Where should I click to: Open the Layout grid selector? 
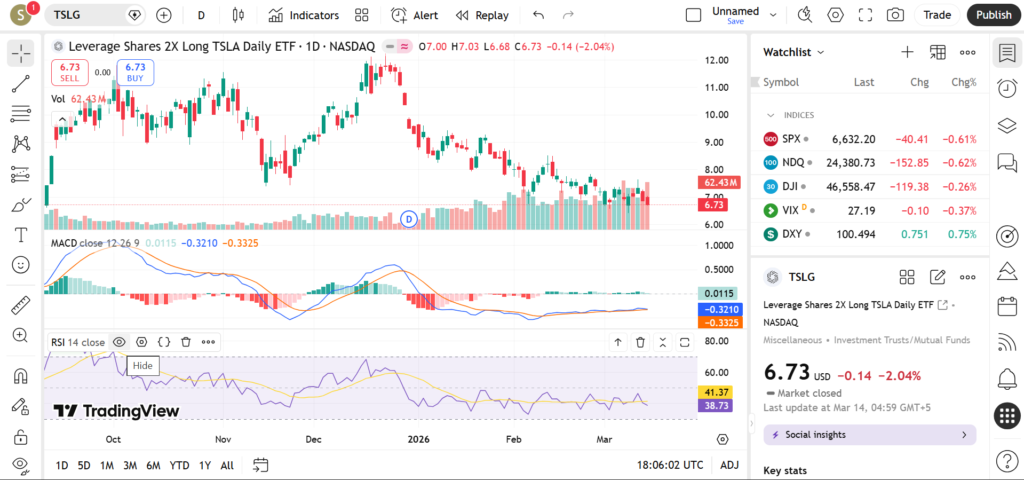[361, 15]
